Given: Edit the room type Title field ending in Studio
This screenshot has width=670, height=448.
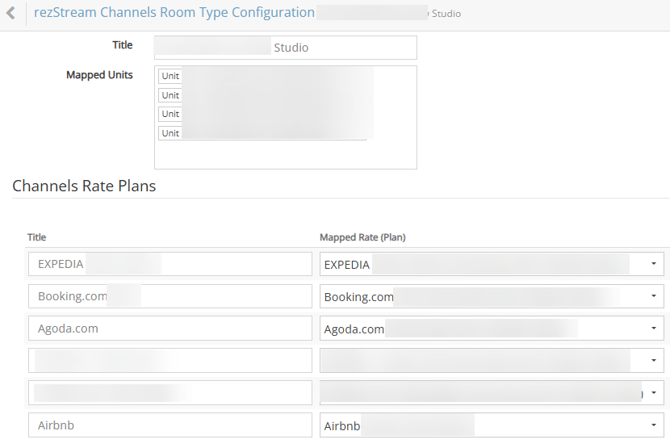Looking at the screenshot, I should pos(285,47).
